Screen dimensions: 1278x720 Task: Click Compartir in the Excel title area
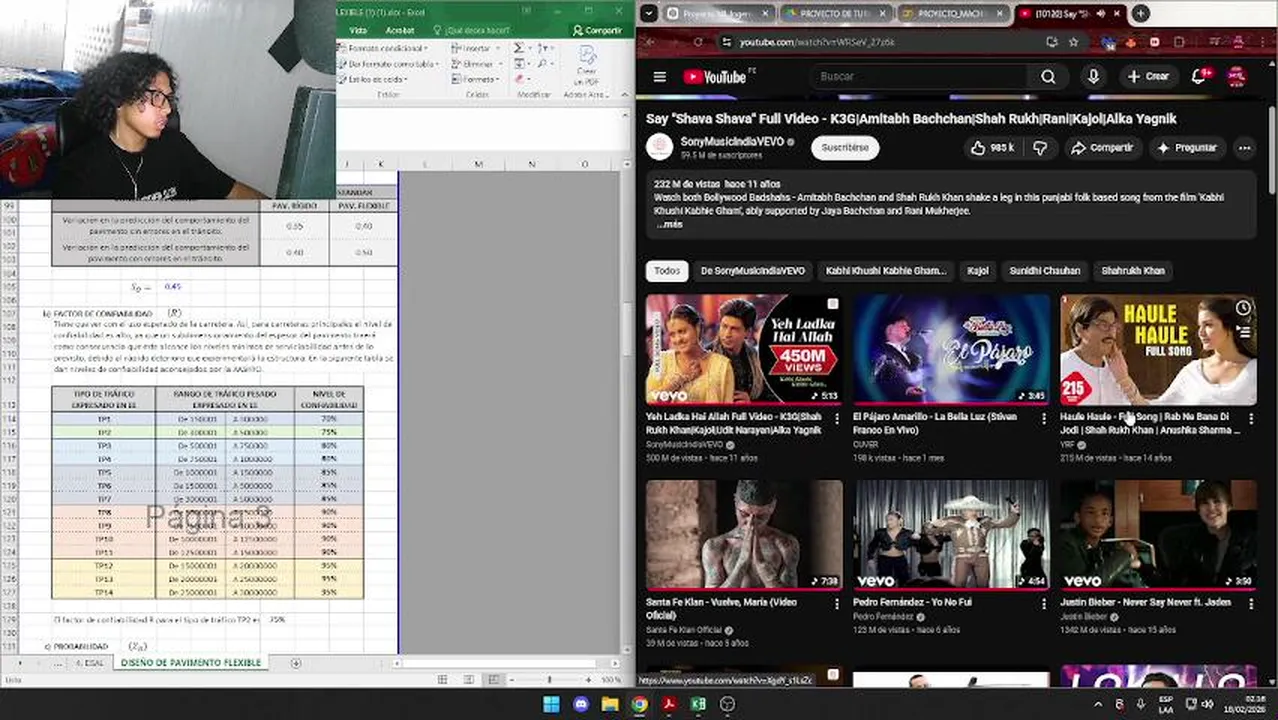tap(597, 30)
